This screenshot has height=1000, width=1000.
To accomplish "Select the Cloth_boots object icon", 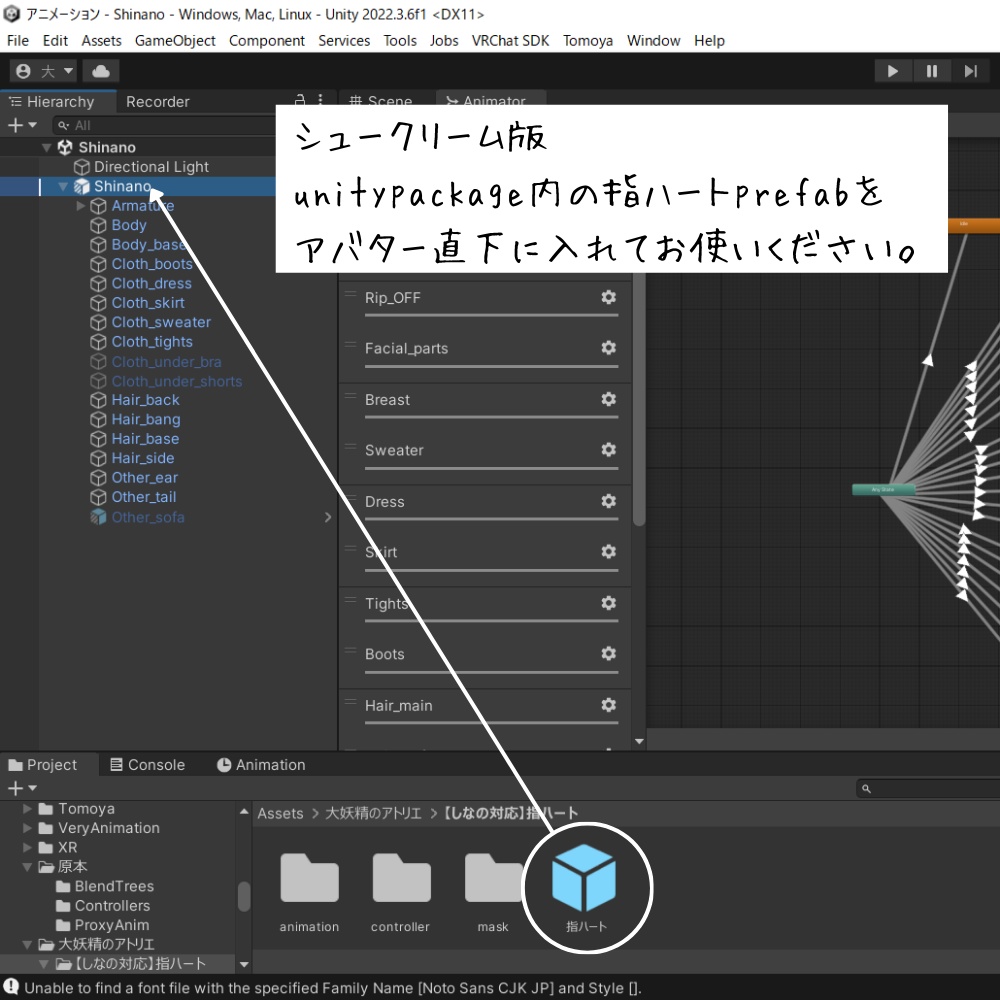I will [x=98, y=264].
